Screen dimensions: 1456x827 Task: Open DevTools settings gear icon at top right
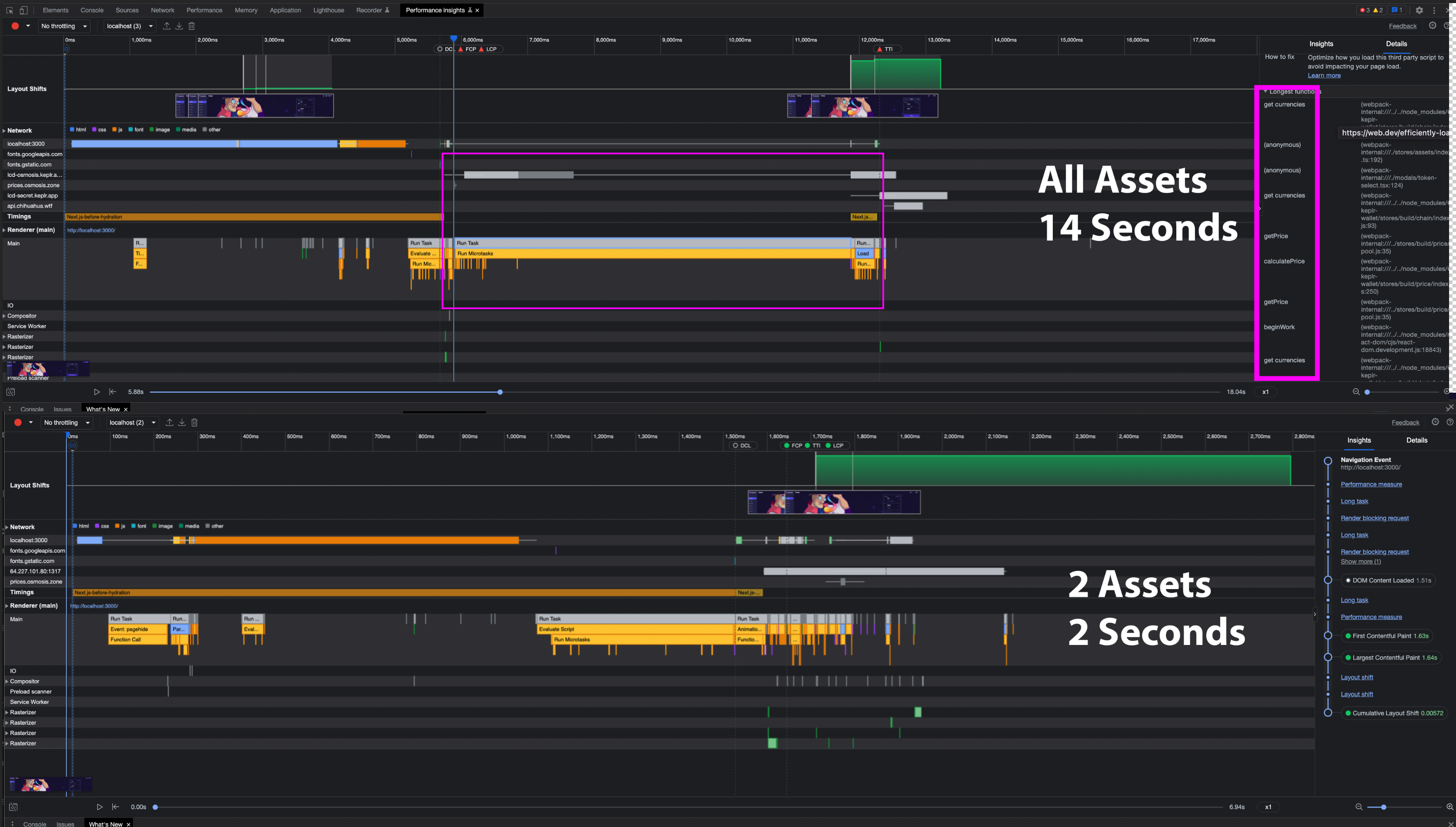(x=1419, y=10)
